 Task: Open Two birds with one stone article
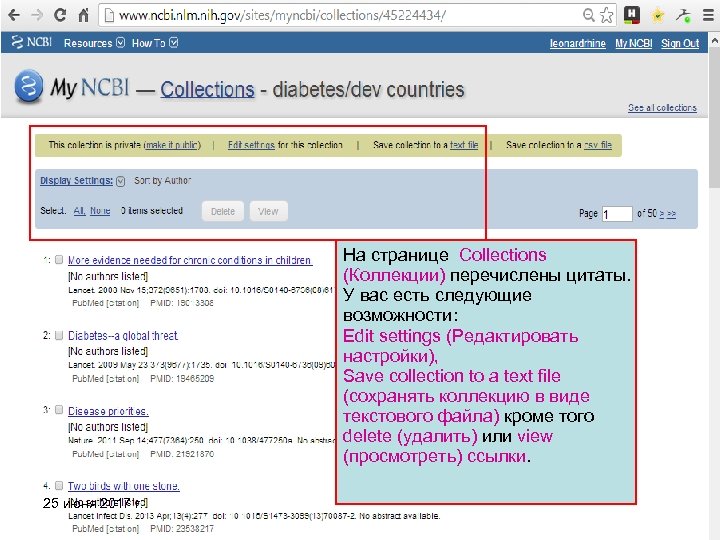(124, 486)
